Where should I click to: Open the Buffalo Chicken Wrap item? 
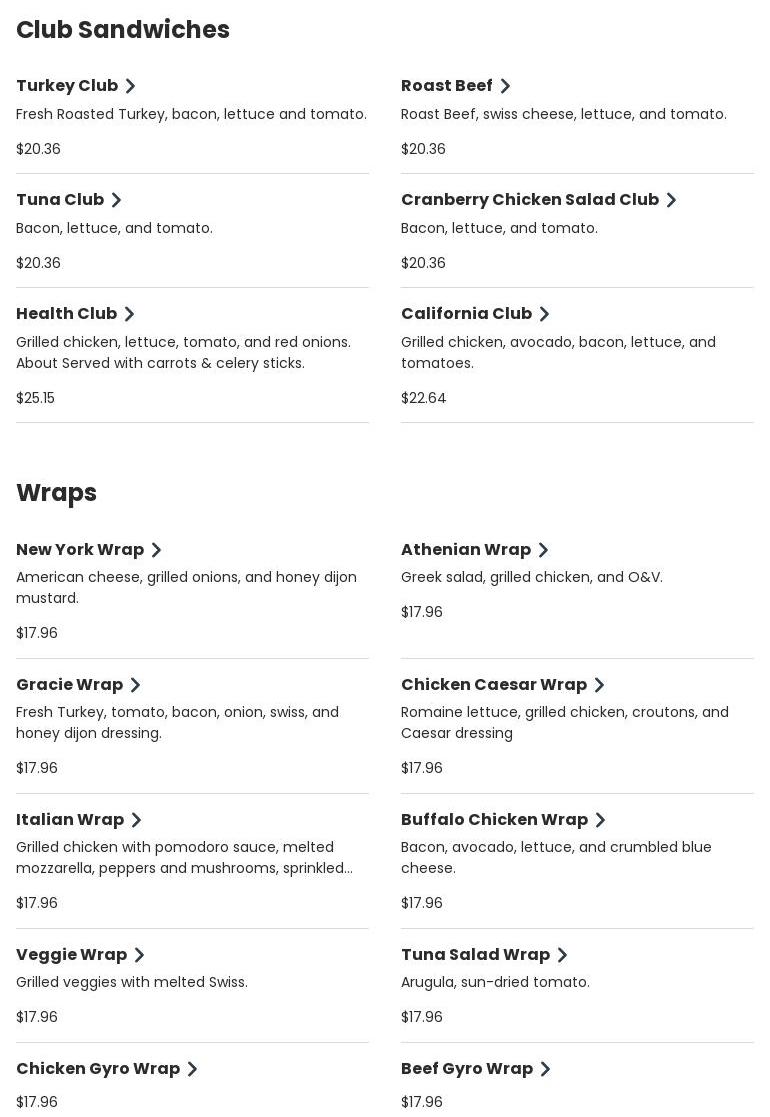[494, 820]
